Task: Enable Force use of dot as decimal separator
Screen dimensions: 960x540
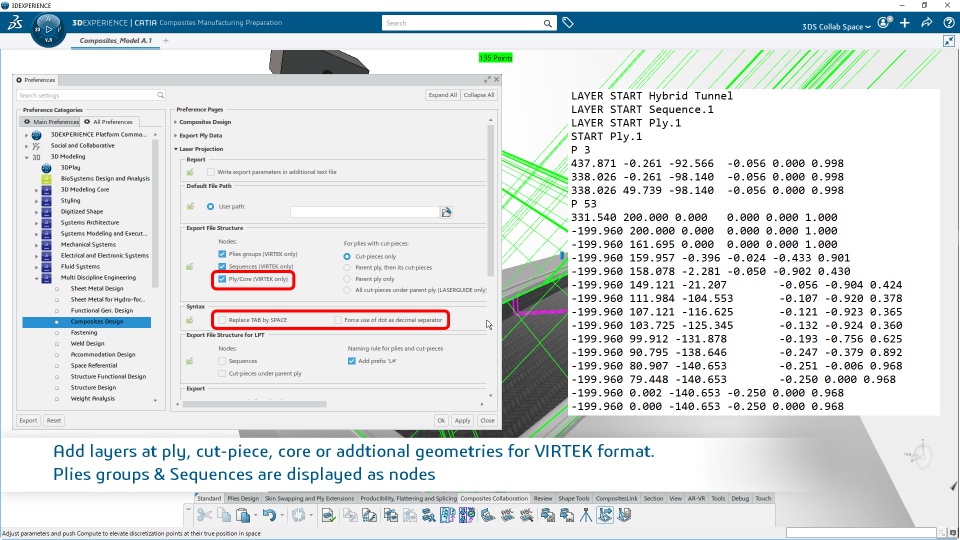Action: click(338, 320)
